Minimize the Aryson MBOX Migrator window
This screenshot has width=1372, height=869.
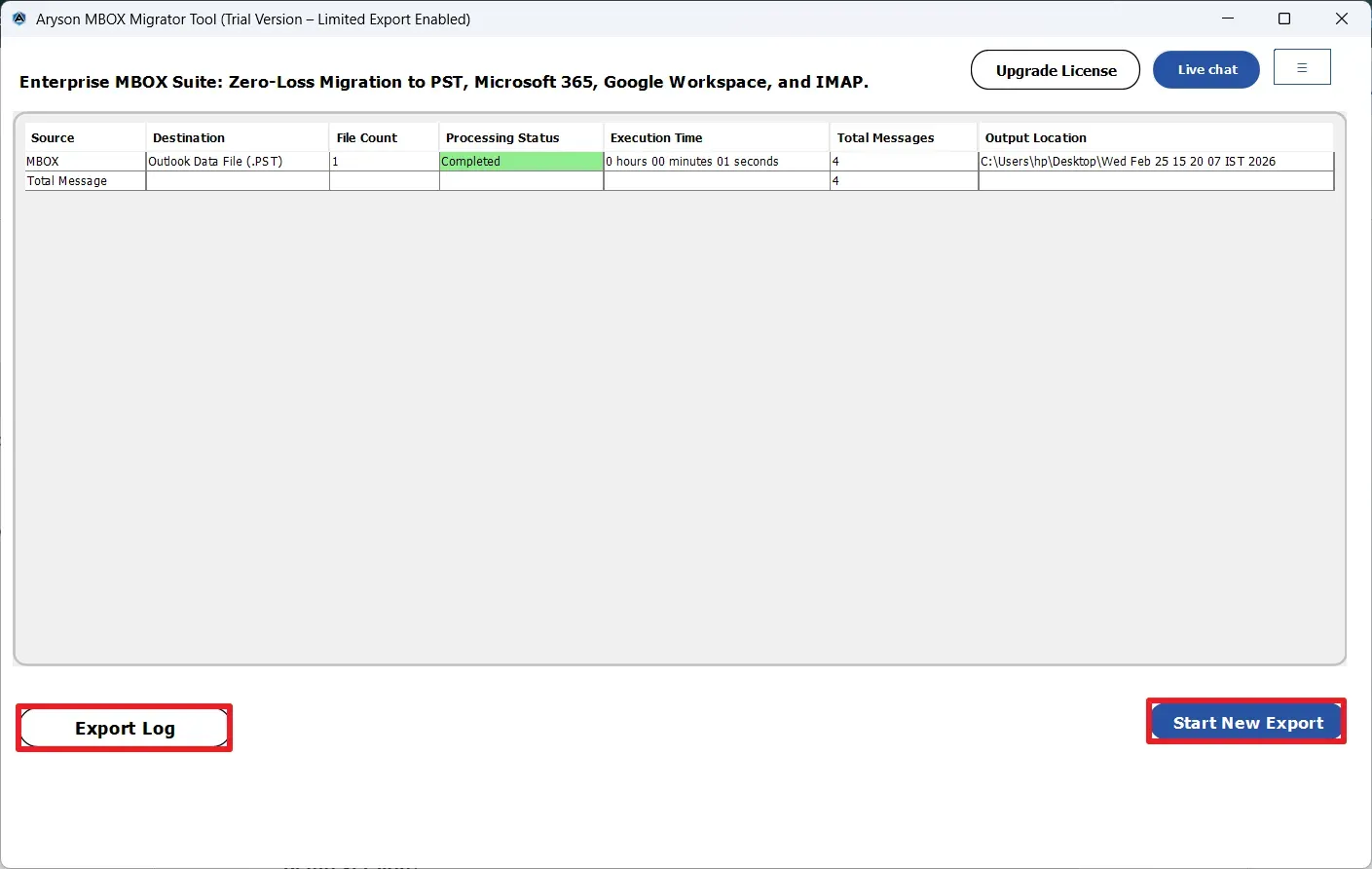click(x=1228, y=19)
